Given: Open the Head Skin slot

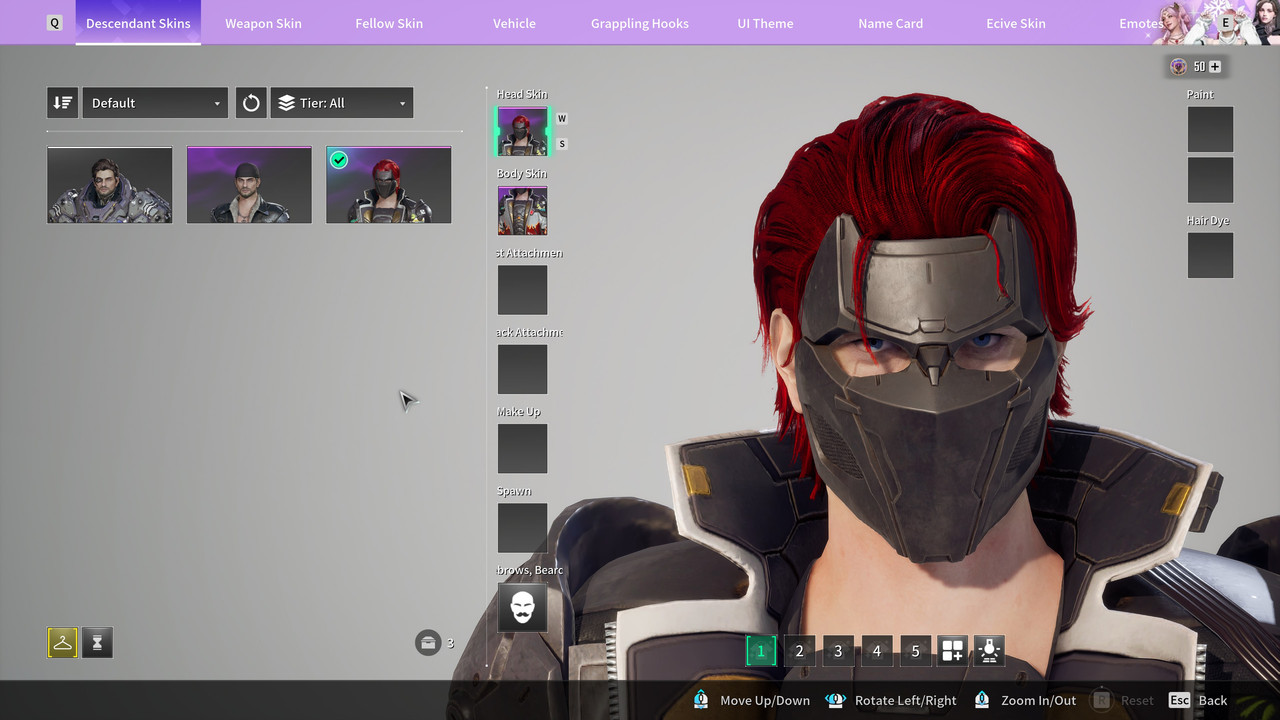Looking at the screenshot, I should coord(522,131).
